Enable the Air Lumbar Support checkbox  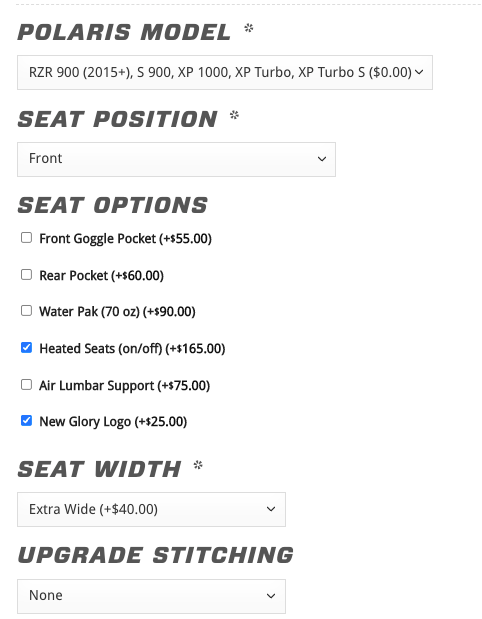point(26,384)
